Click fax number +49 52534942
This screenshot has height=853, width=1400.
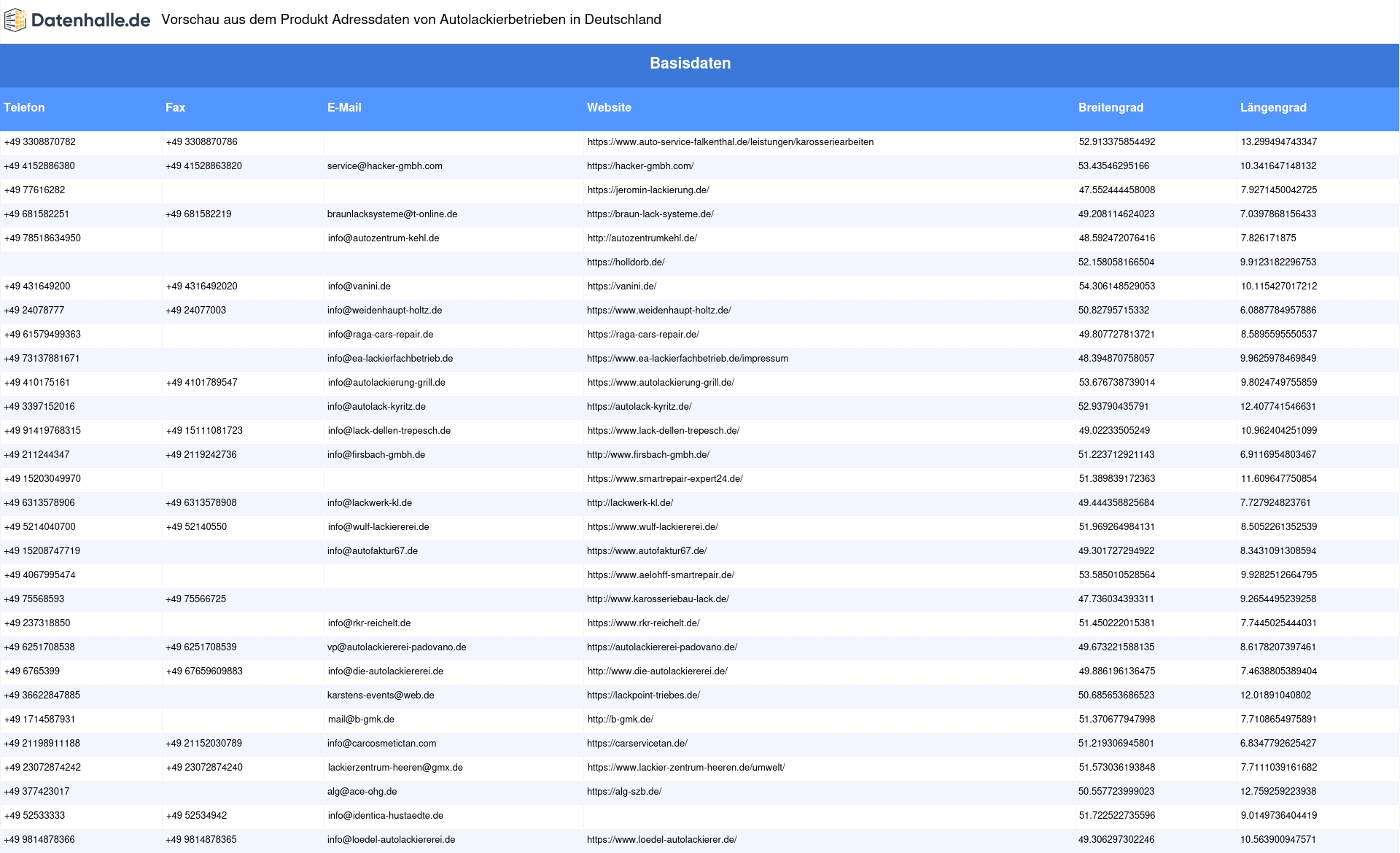(x=196, y=816)
